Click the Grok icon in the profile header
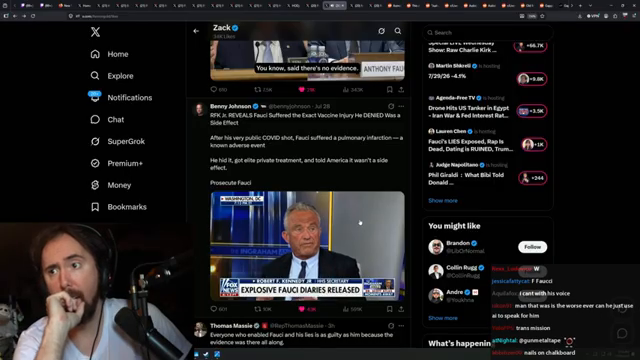The image size is (640, 360). (381, 31)
